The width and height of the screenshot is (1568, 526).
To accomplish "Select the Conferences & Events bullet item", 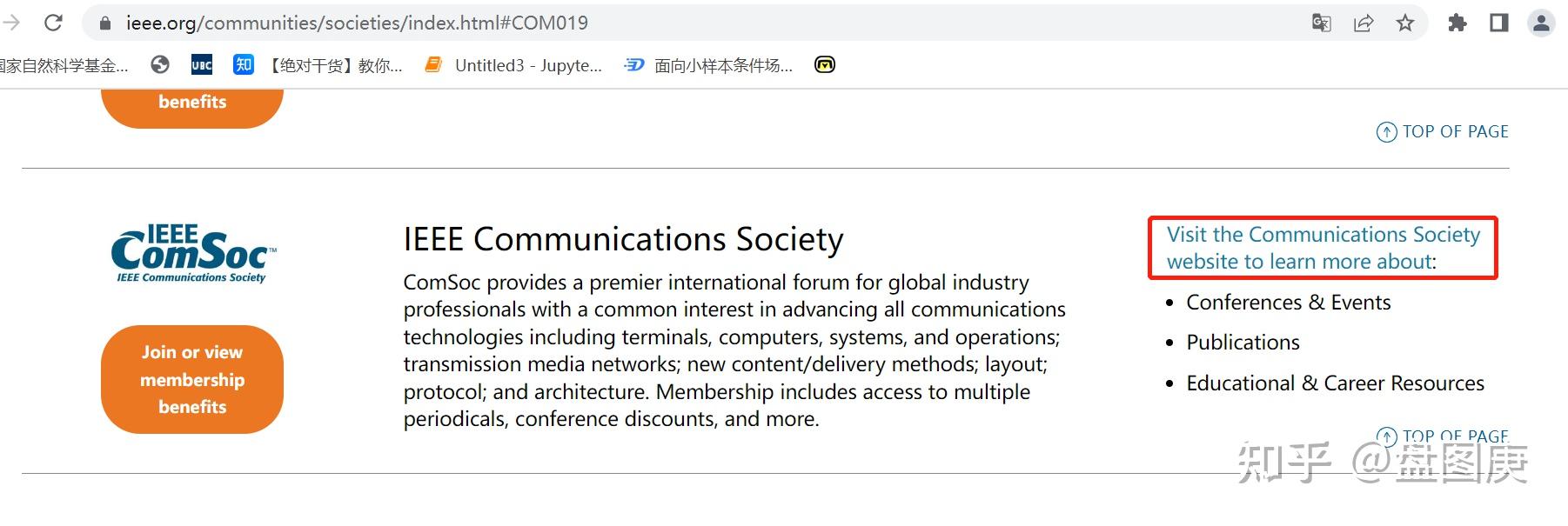I will click(x=1289, y=303).
